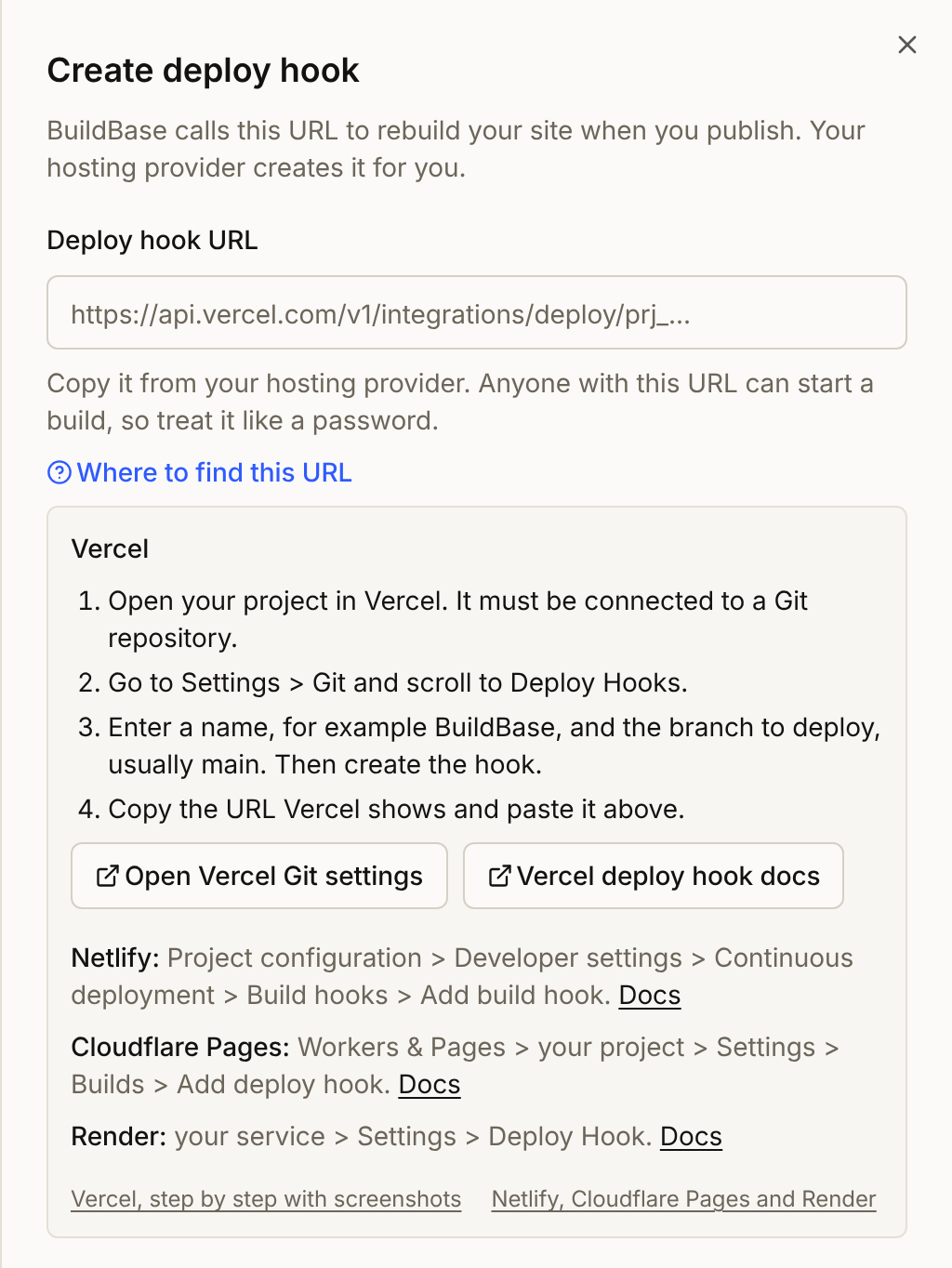This screenshot has height=1268, width=952.
Task: Open the Where to find this URL link
Action: point(200,472)
